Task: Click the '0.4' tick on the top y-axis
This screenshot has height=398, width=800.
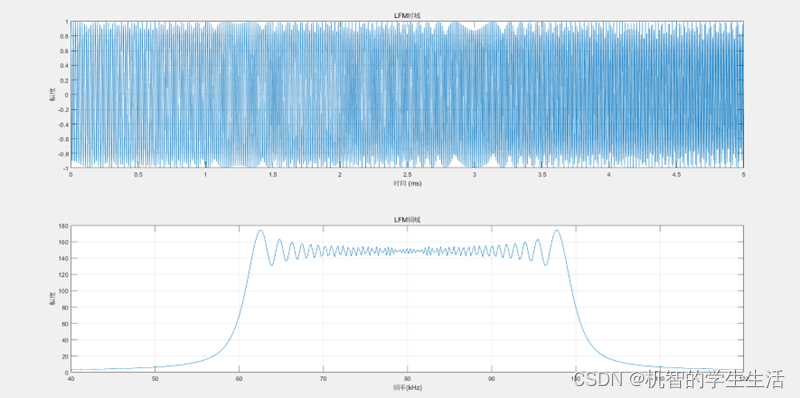Action: [64, 65]
